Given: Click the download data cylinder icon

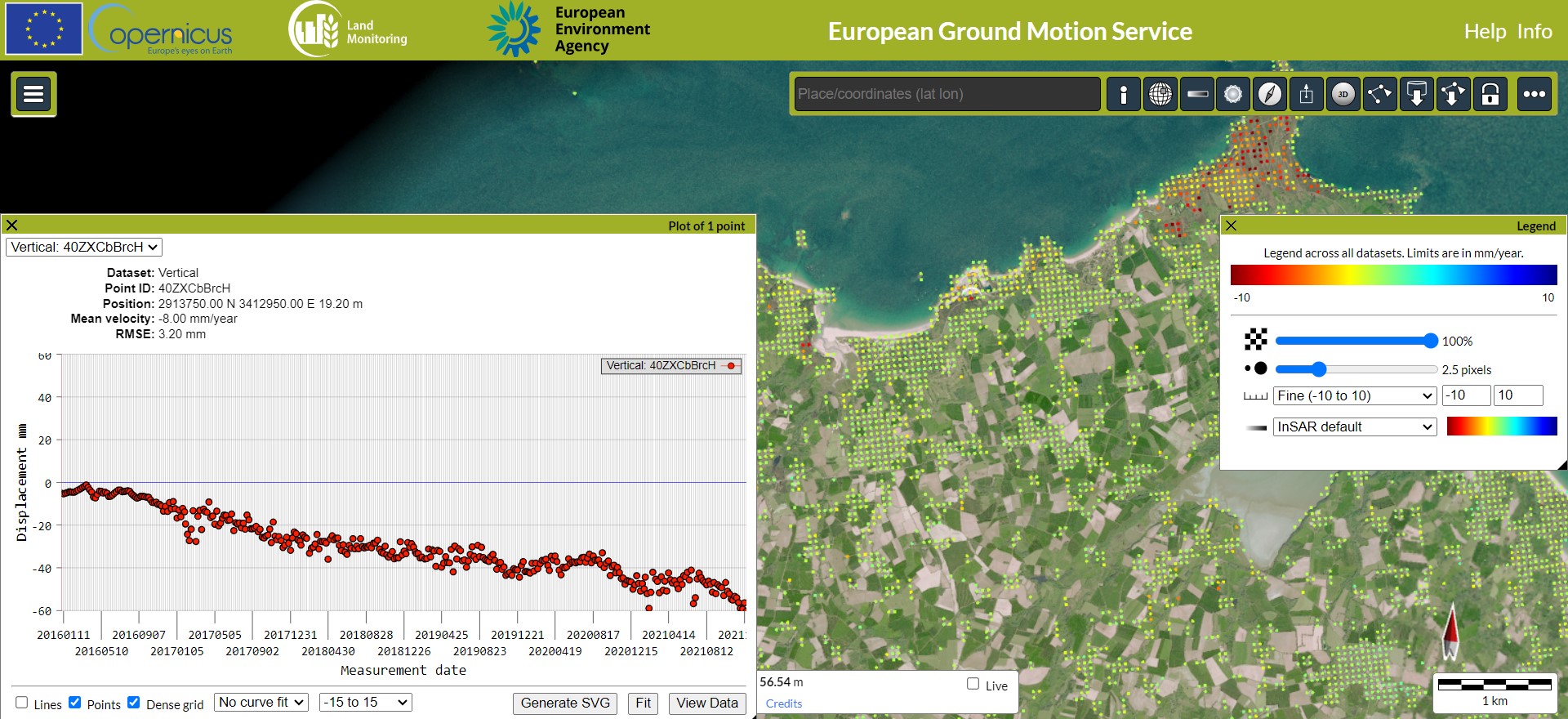Looking at the screenshot, I should pyautogui.click(x=1417, y=94).
